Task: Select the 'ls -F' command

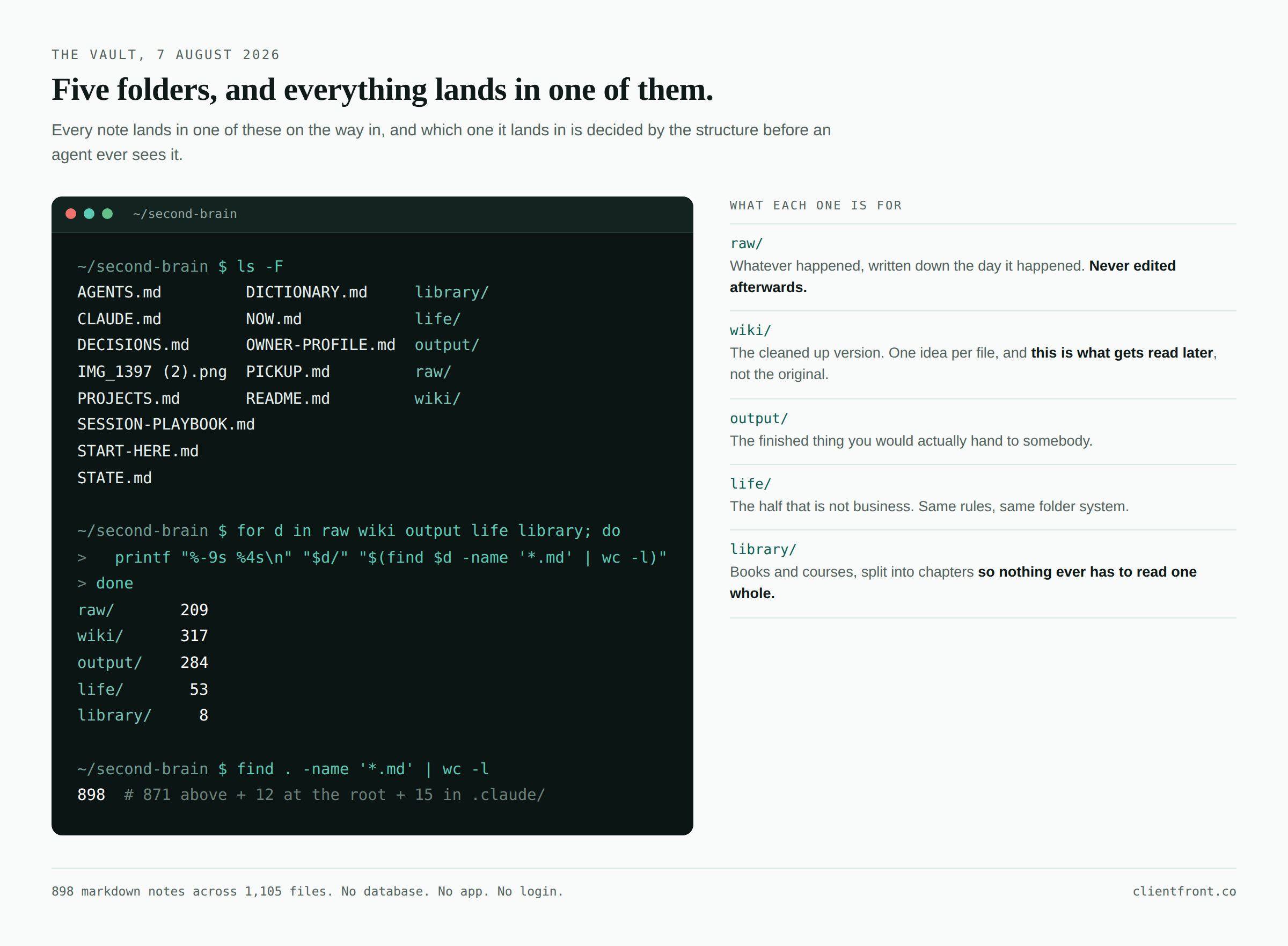Action: coord(260,266)
